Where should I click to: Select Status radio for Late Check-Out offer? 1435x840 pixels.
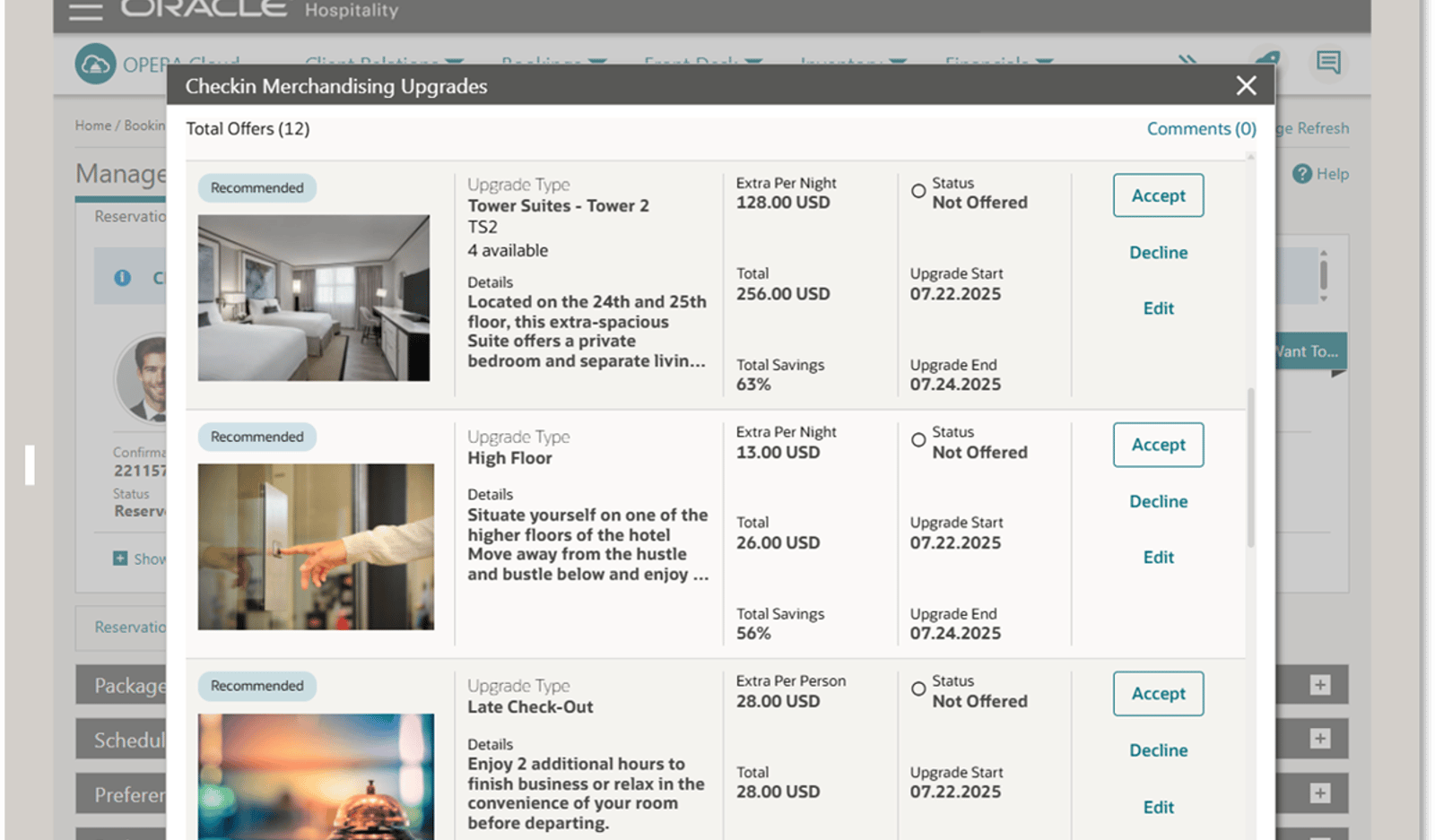point(918,689)
